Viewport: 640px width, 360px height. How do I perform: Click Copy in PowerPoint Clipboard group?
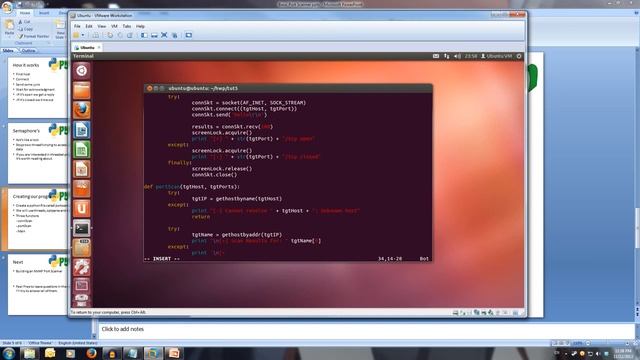(26, 29)
